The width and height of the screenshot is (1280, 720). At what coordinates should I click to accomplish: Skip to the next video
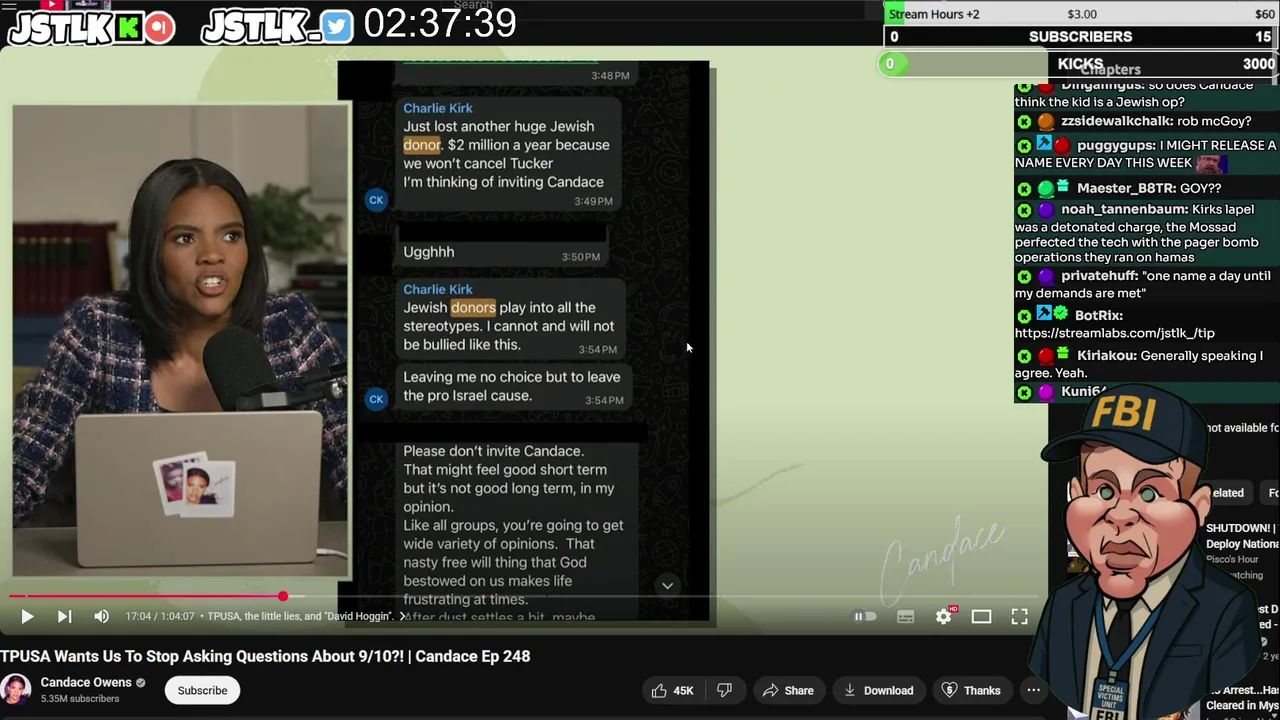(x=64, y=617)
